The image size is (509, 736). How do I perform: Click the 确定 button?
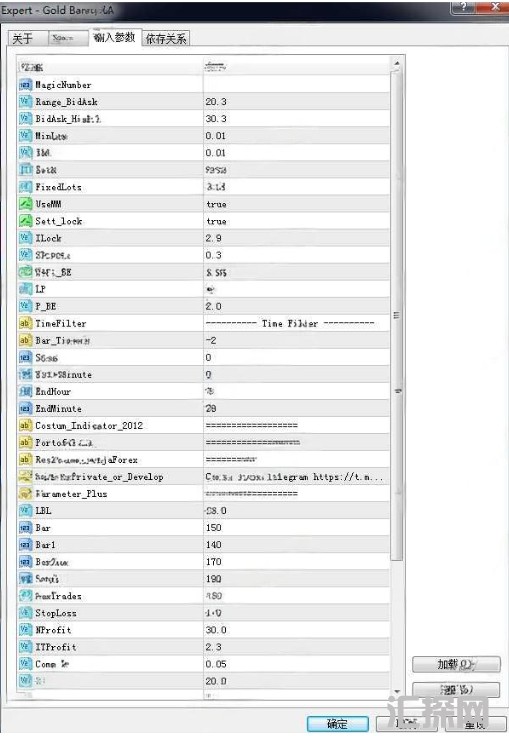tap(337, 723)
